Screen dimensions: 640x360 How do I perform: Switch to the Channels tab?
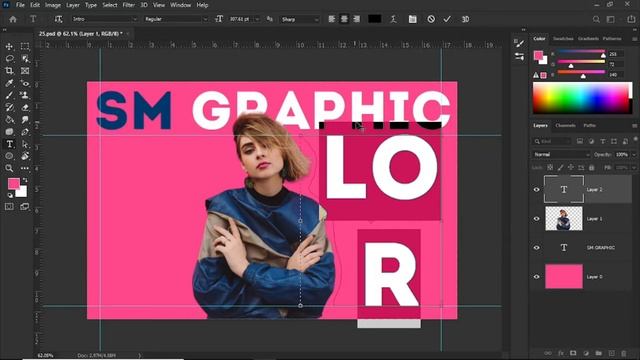[565, 126]
